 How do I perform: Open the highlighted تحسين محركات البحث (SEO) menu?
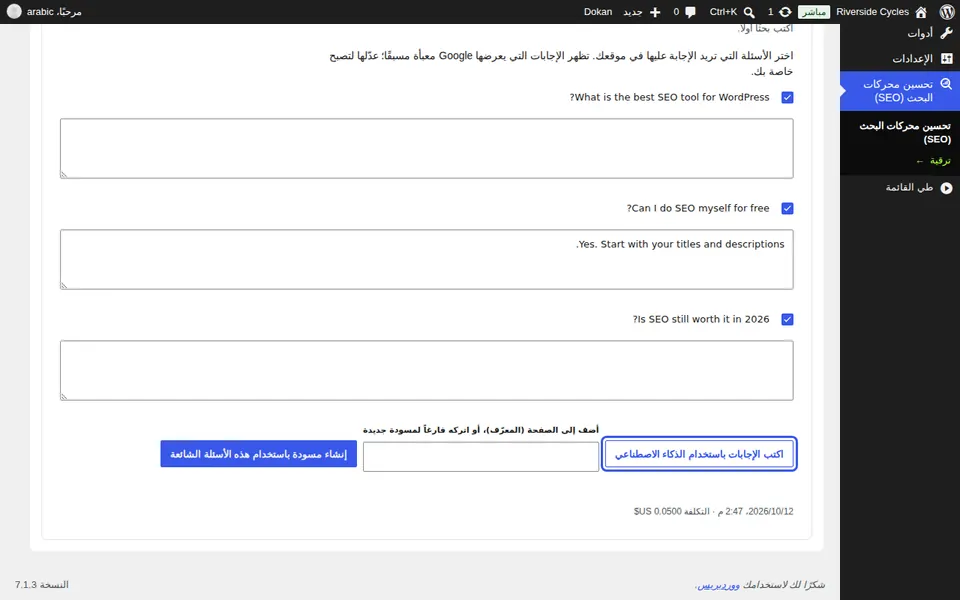pos(900,91)
